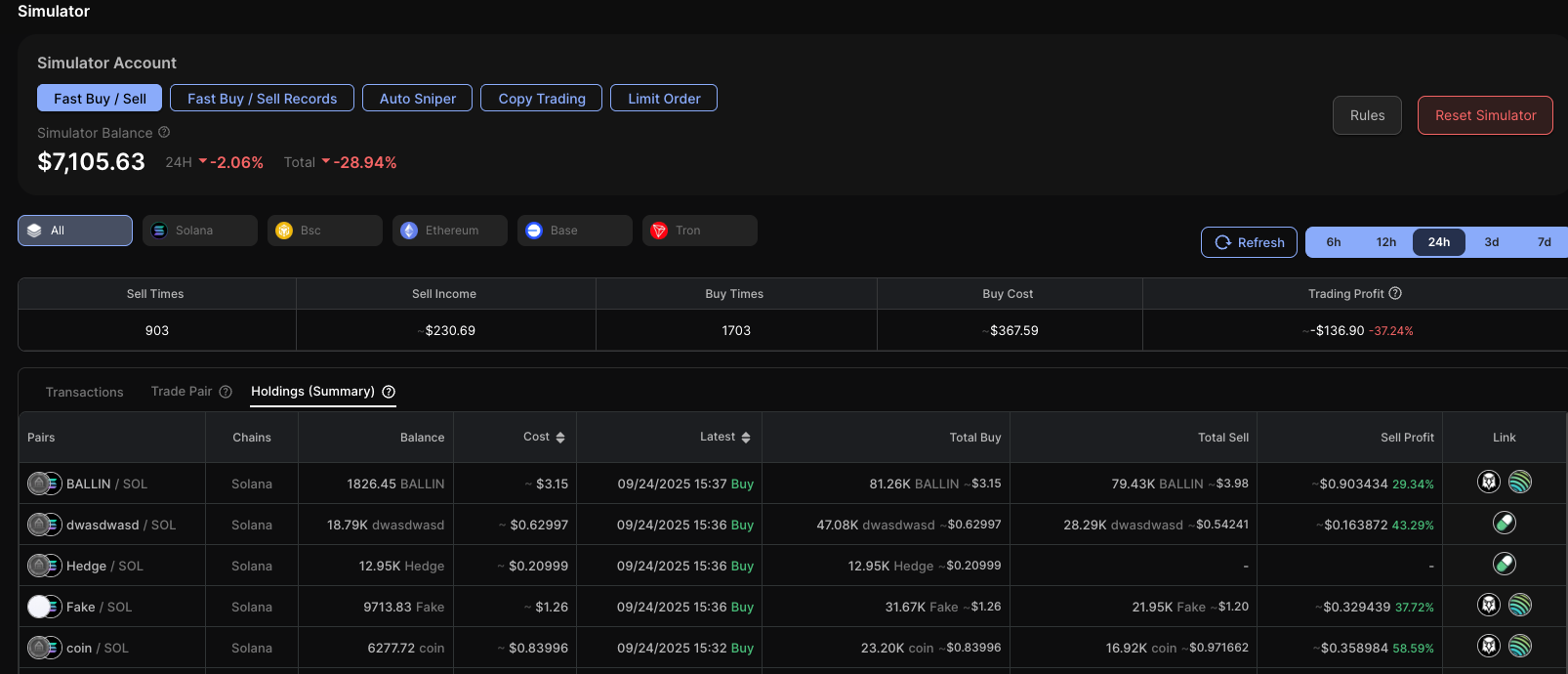Refresh the trading statistics

(x=1250, y=242)
